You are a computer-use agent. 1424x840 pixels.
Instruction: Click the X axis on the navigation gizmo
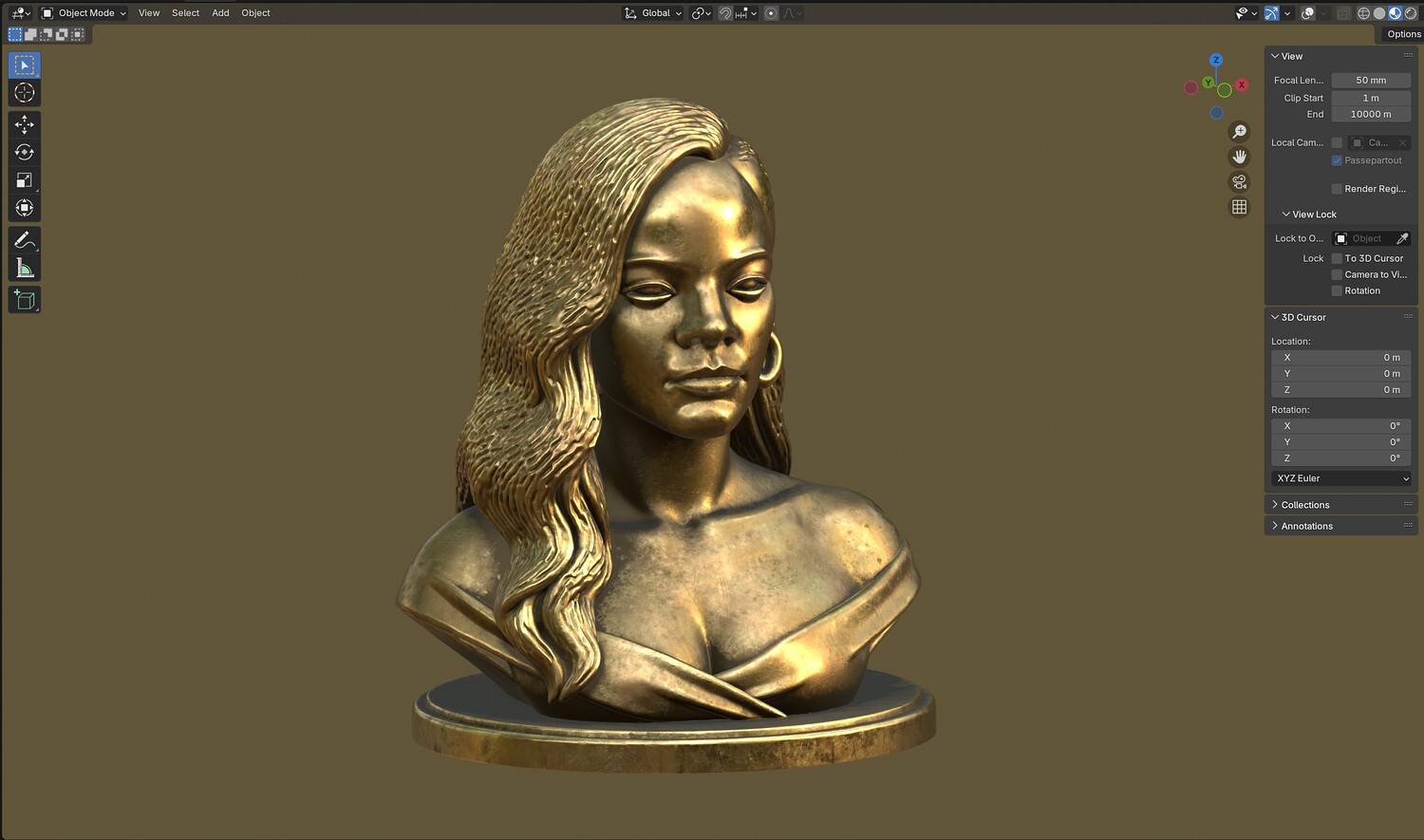1241,84
